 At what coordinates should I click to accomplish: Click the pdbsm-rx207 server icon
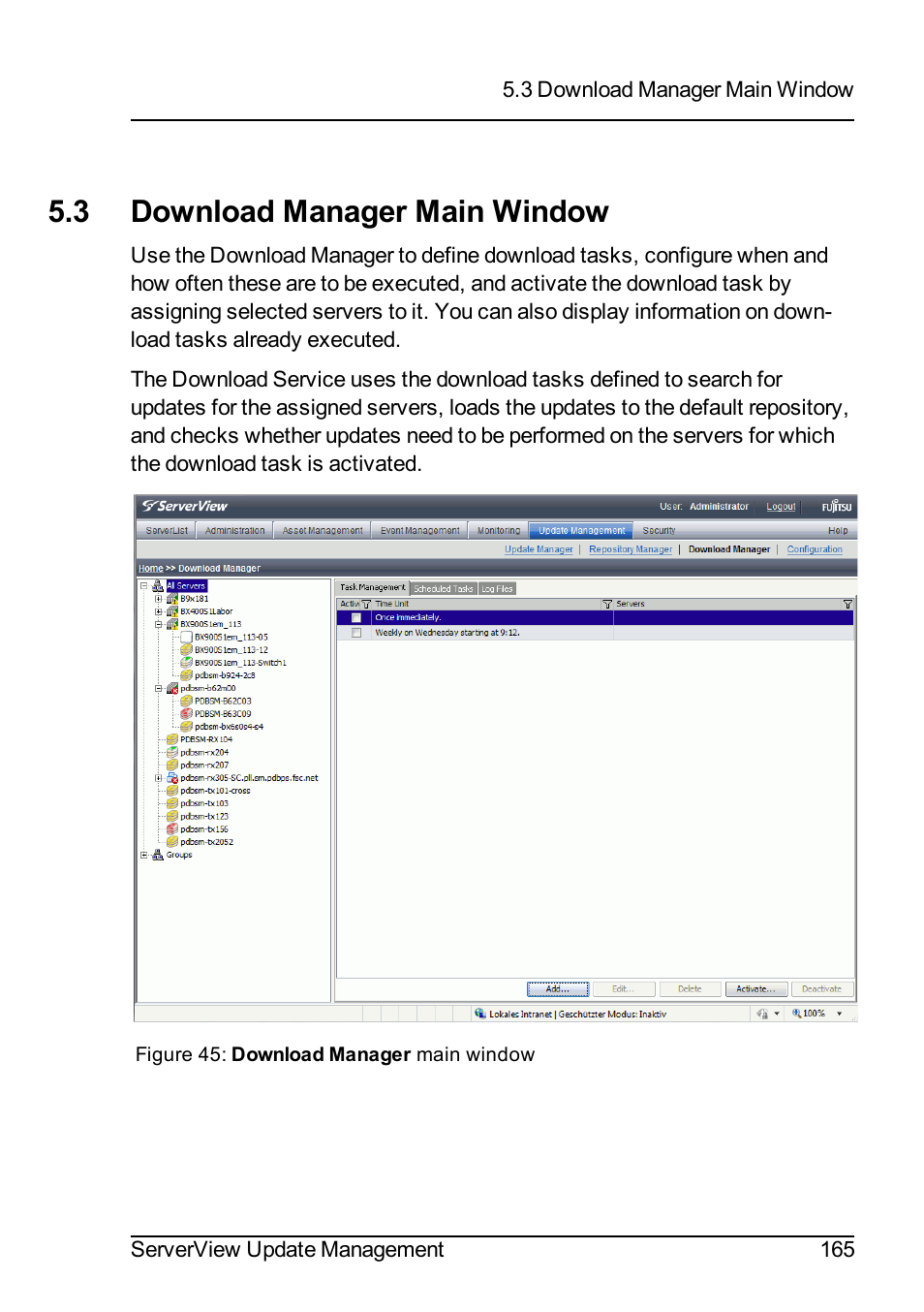[172, 765]
